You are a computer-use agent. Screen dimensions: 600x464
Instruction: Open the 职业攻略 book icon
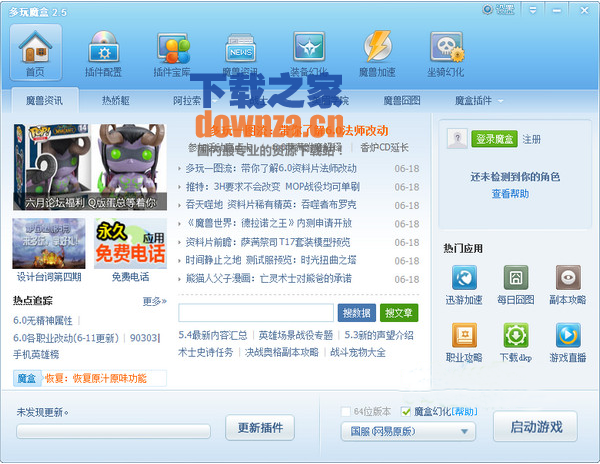point(464,335)
